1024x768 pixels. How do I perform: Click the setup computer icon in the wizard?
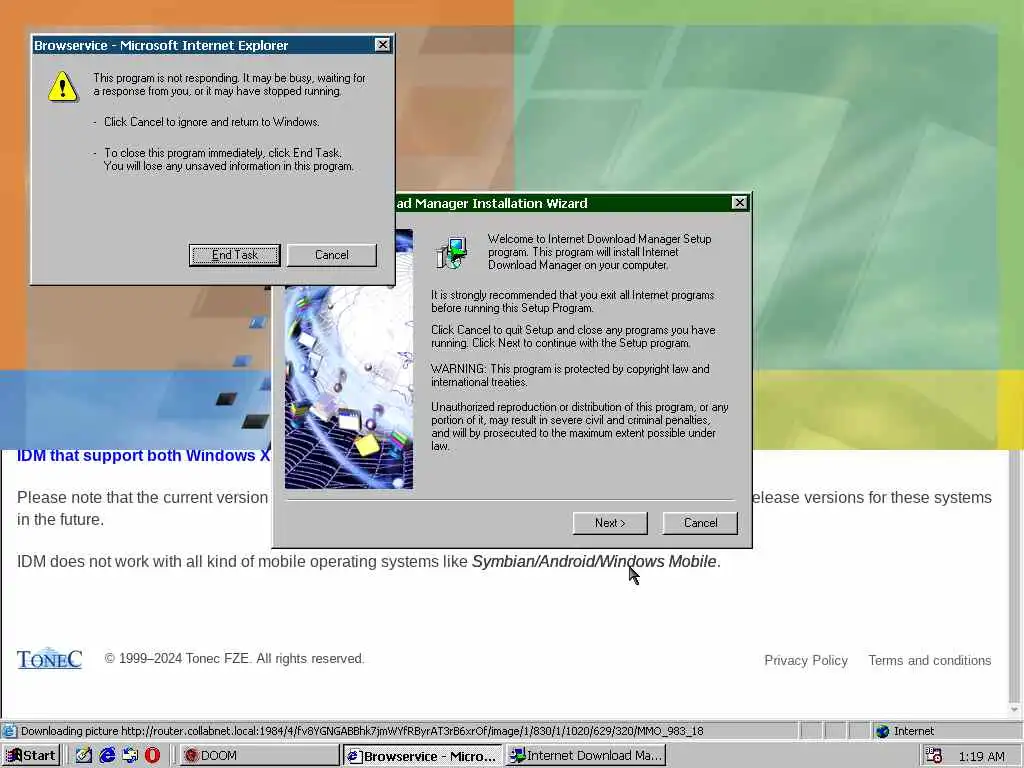pos(452,253)
